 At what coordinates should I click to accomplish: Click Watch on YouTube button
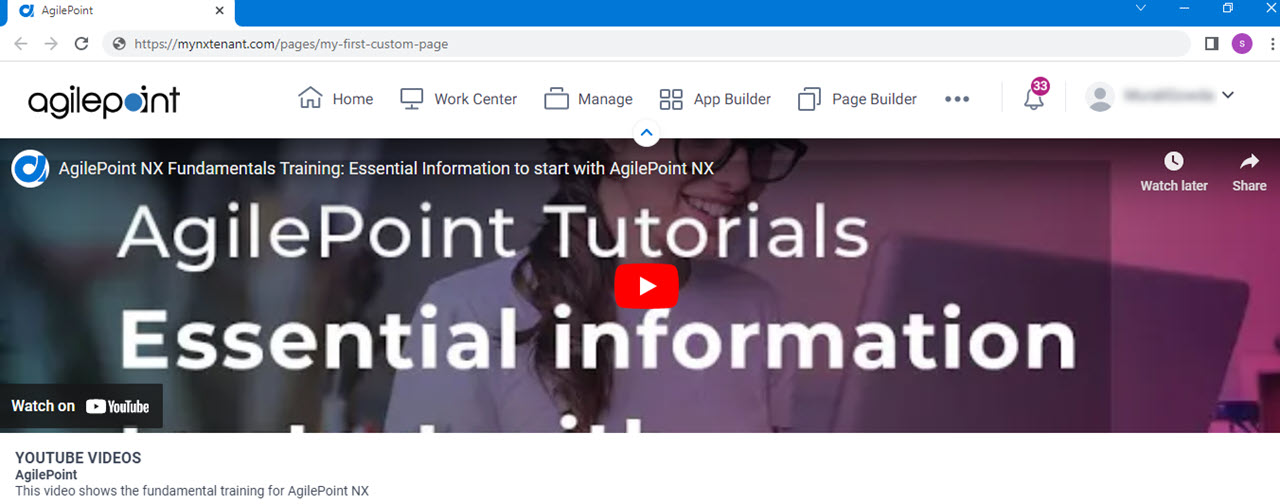point(81,406)
